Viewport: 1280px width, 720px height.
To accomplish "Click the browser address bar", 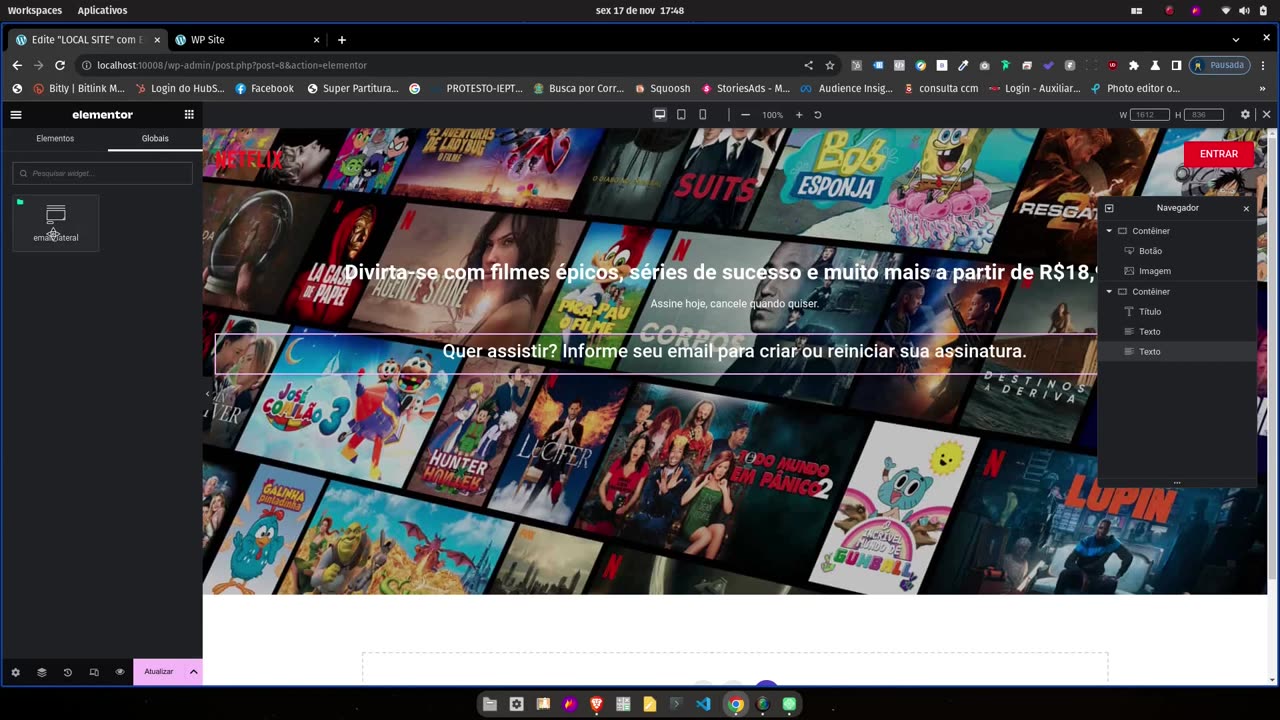I will 440,65.
